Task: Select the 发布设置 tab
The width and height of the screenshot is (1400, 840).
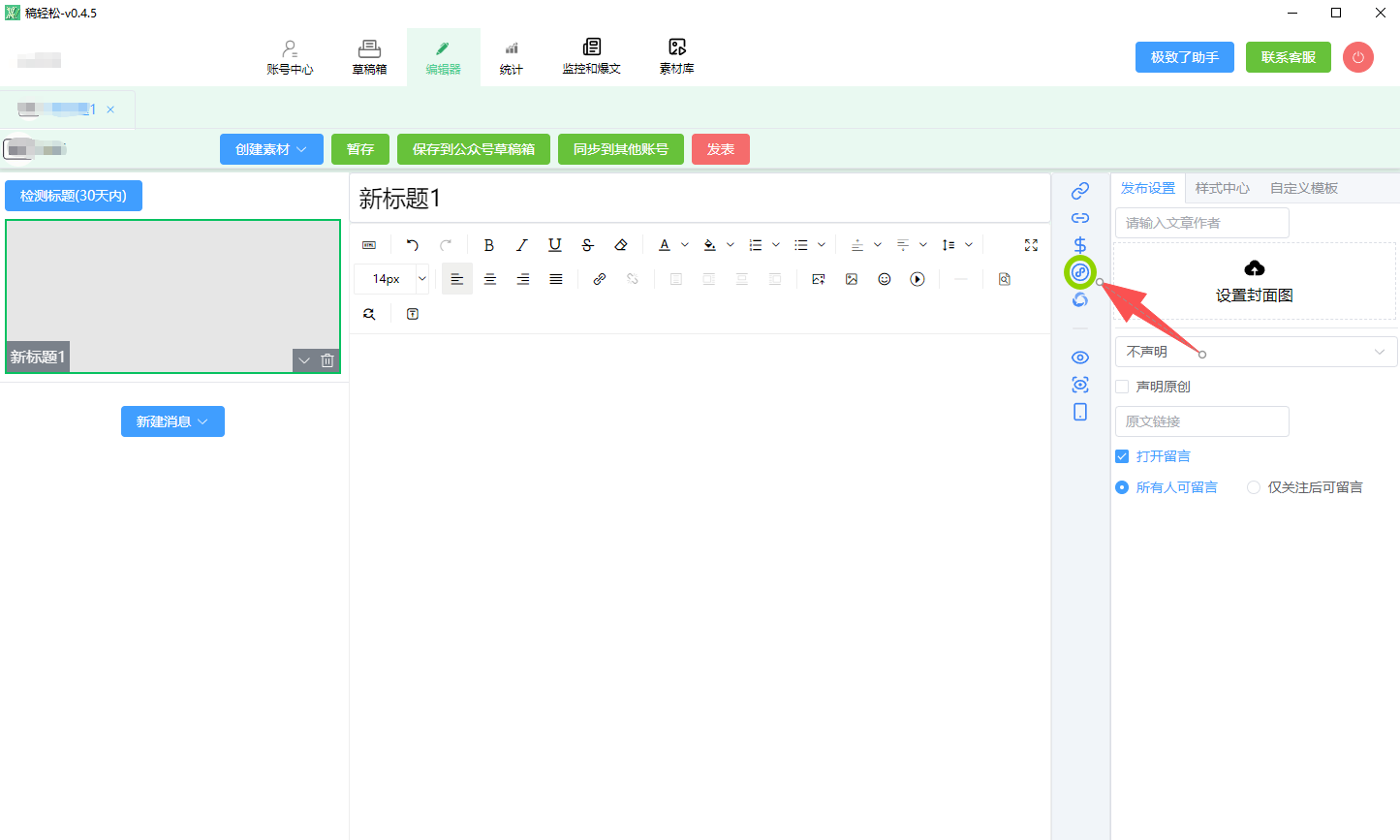Action: point(1148,188)
